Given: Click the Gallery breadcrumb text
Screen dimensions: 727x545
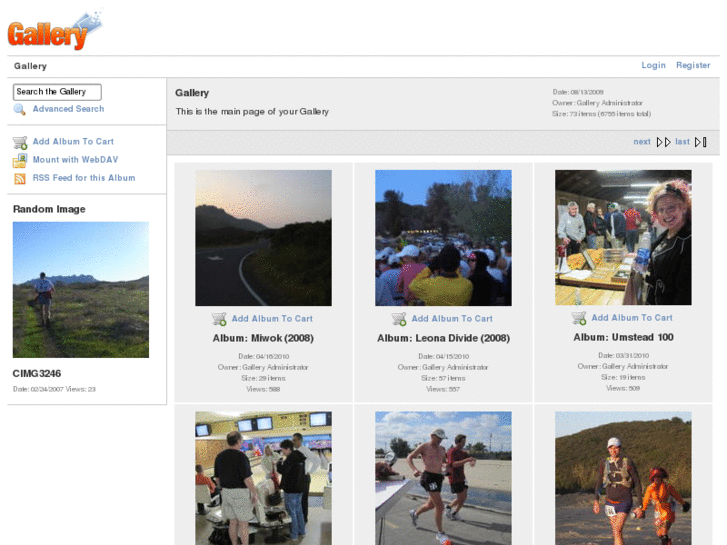Looking at the screenshot, I should (30, 66).
